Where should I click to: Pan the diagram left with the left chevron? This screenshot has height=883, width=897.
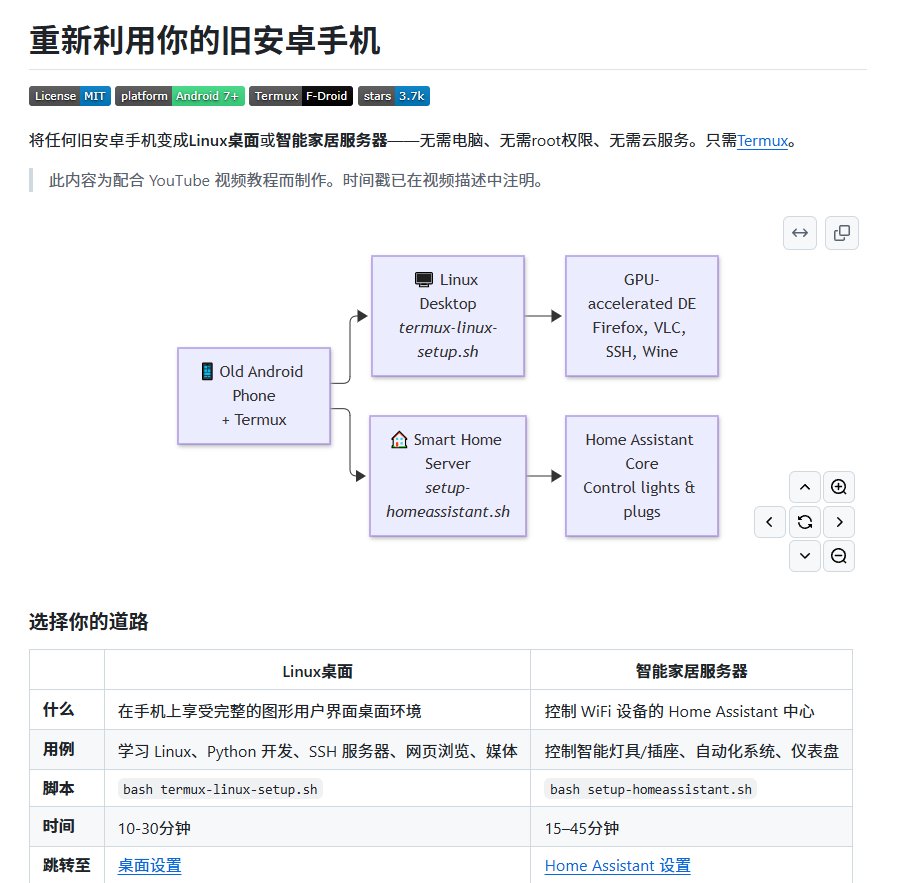click(x=769, y=522)
